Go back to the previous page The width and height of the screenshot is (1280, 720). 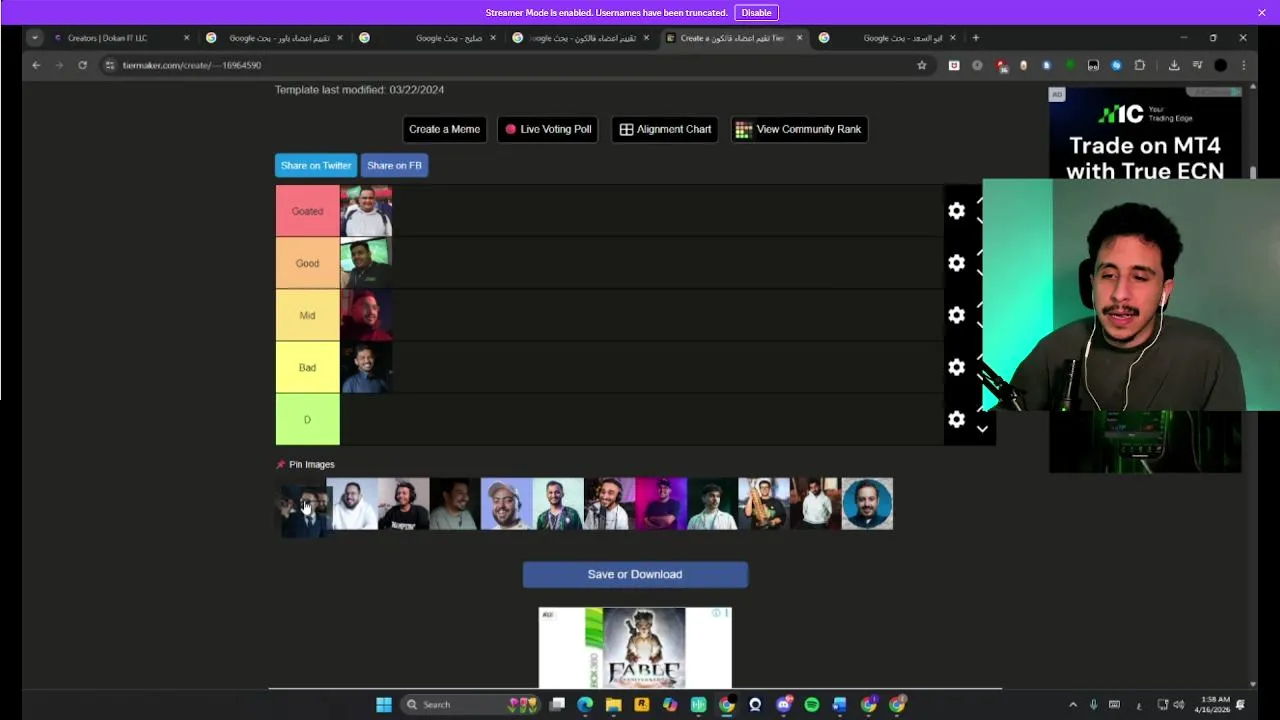click(x=36, y=65)
